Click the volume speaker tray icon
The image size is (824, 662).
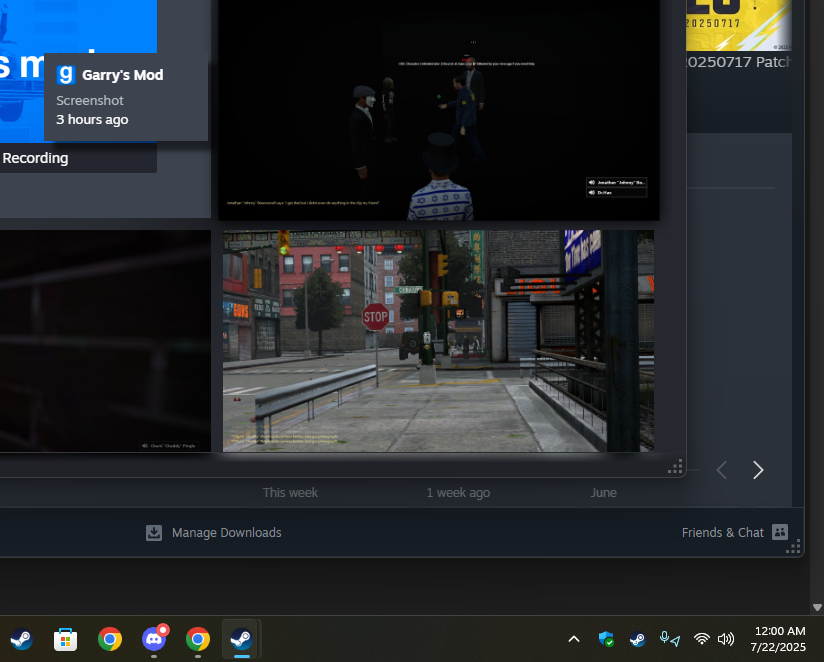[726, 639]
